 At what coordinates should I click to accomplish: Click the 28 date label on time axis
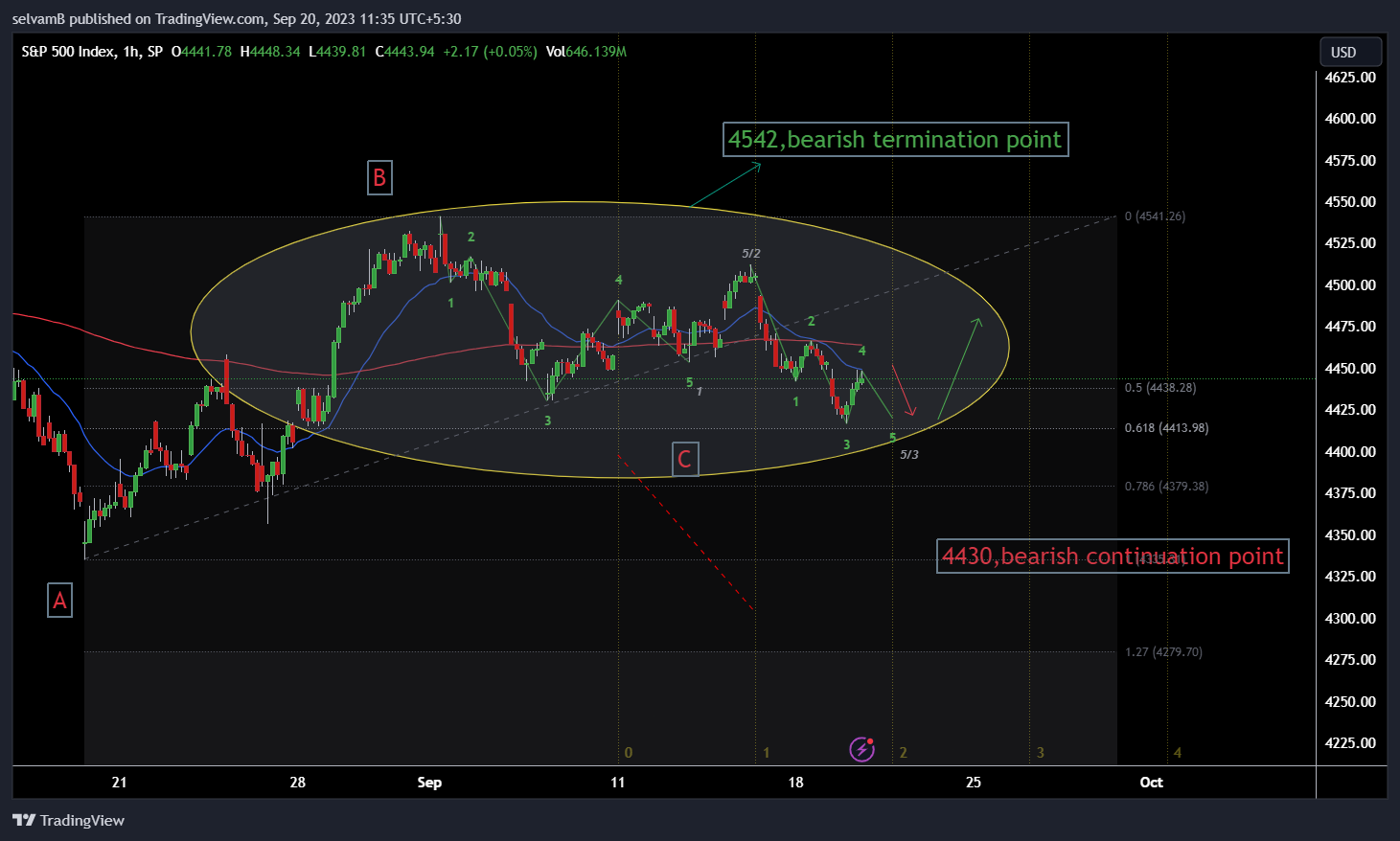tap(298, 783)
